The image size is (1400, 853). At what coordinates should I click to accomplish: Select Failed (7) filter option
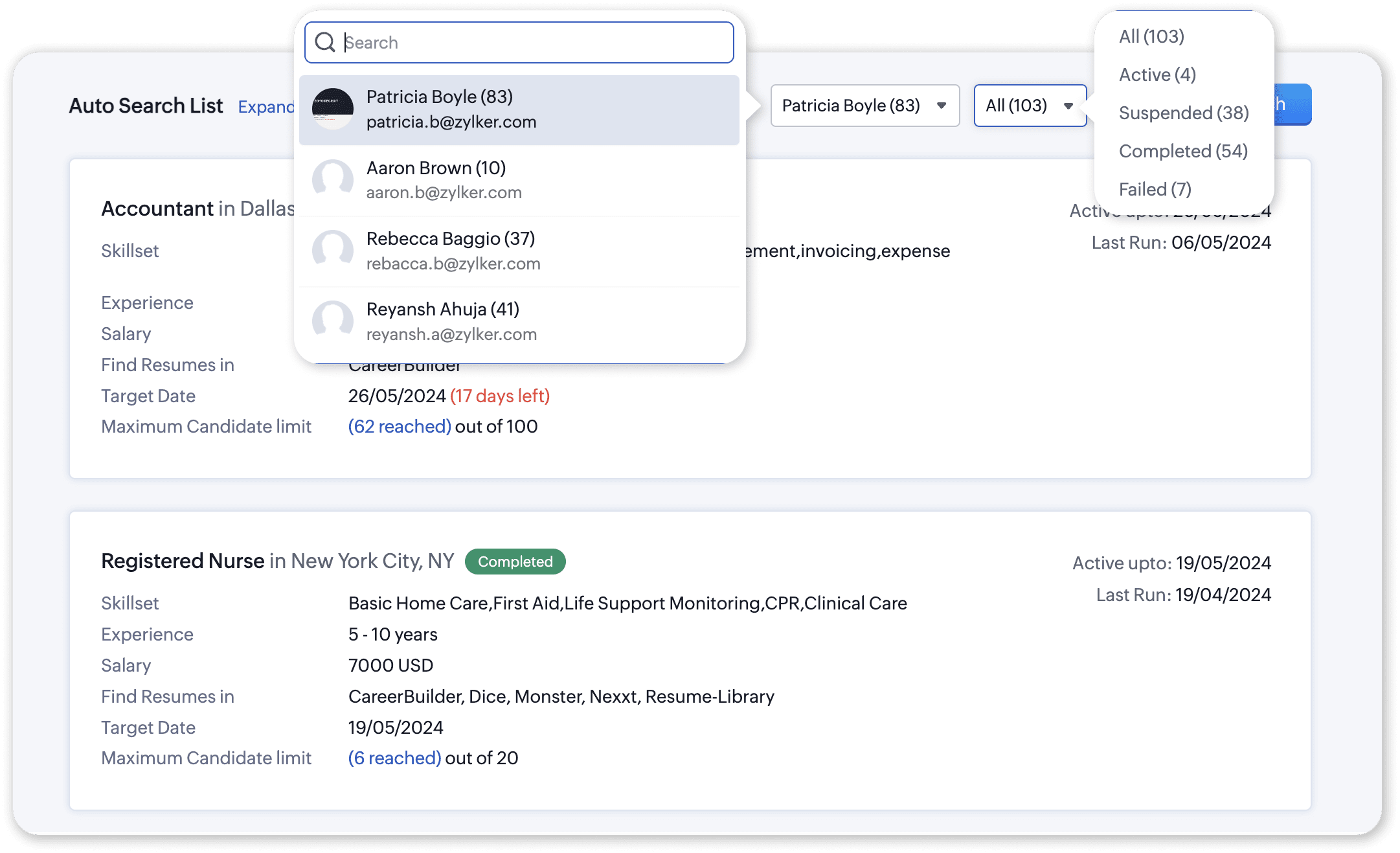click(x=1155, y=189)
